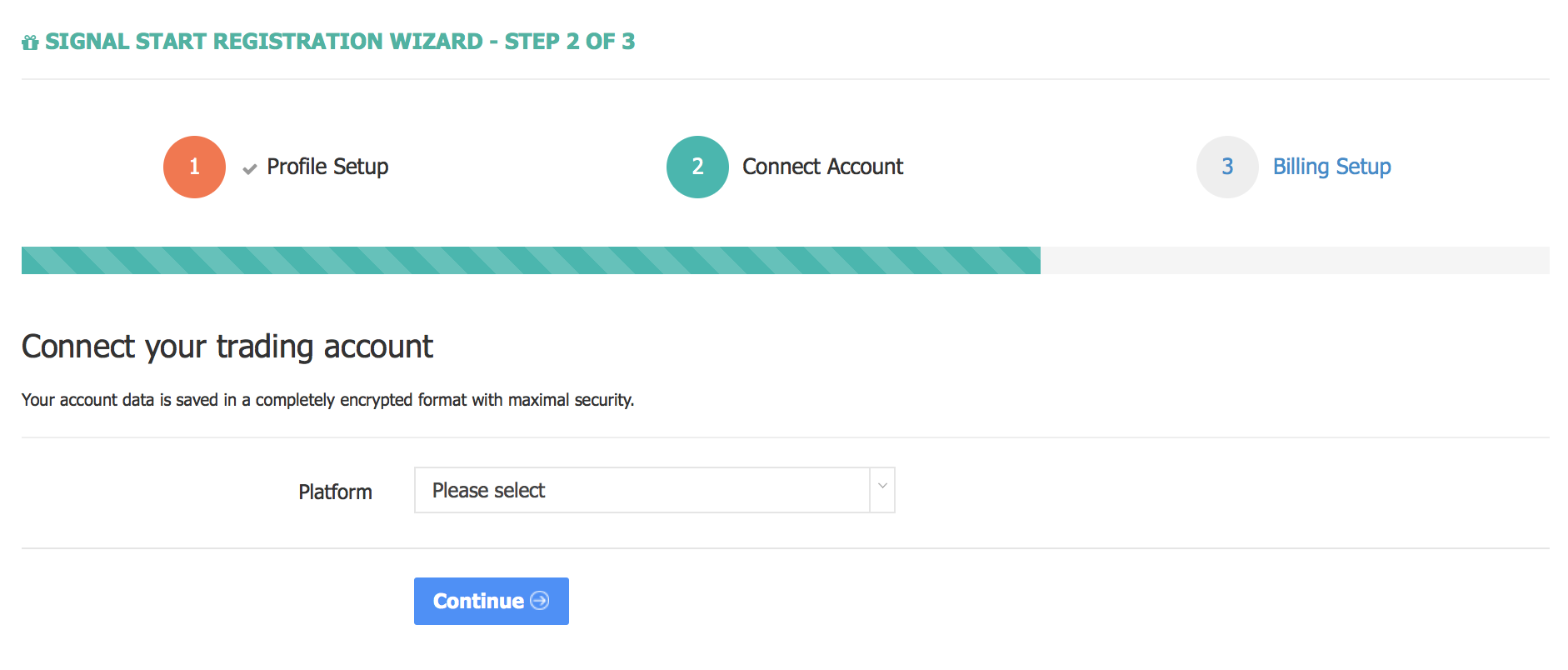Select the Connect Account step label

[822, 167]
